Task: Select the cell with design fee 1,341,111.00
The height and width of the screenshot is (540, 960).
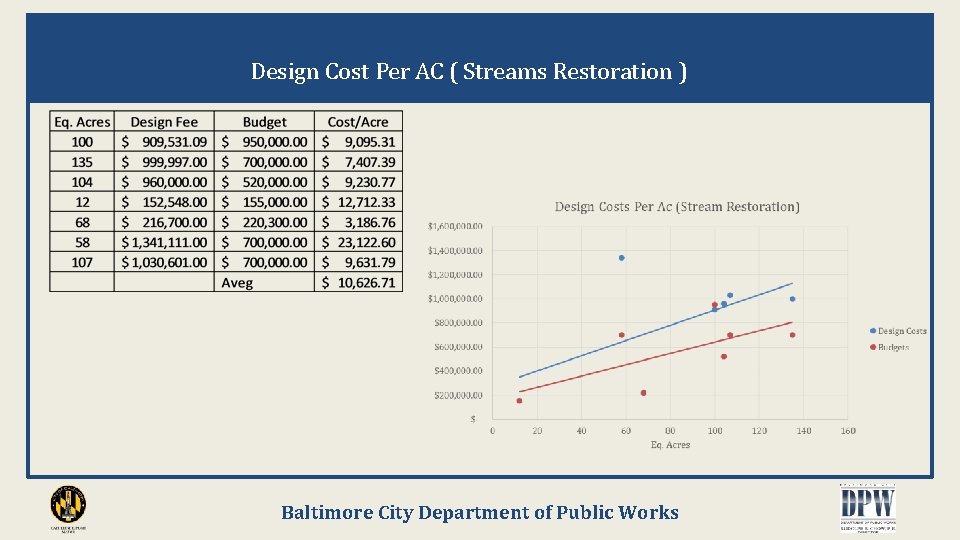Action: click(164, 242)
